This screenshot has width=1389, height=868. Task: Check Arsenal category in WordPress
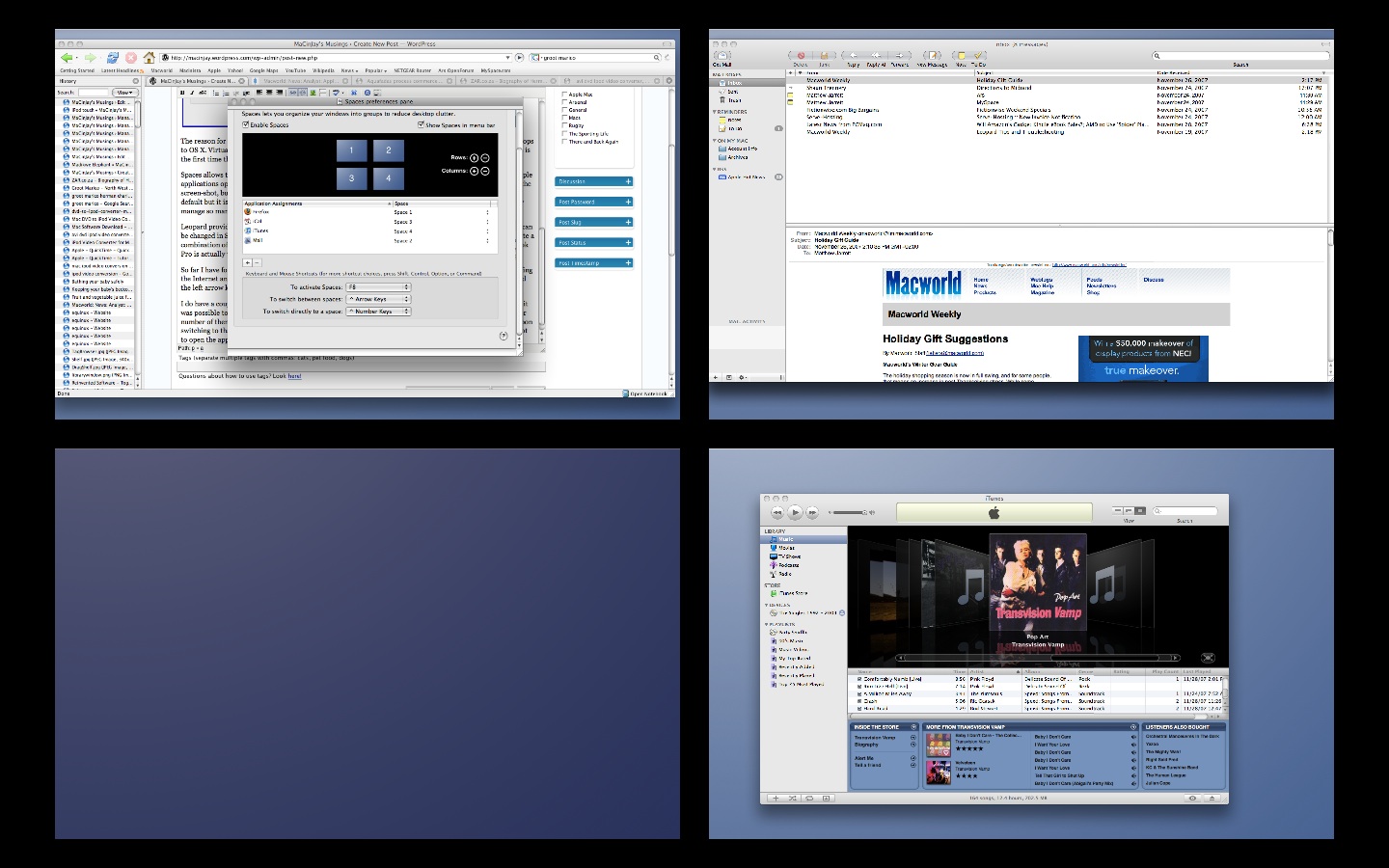pos(564,102)
